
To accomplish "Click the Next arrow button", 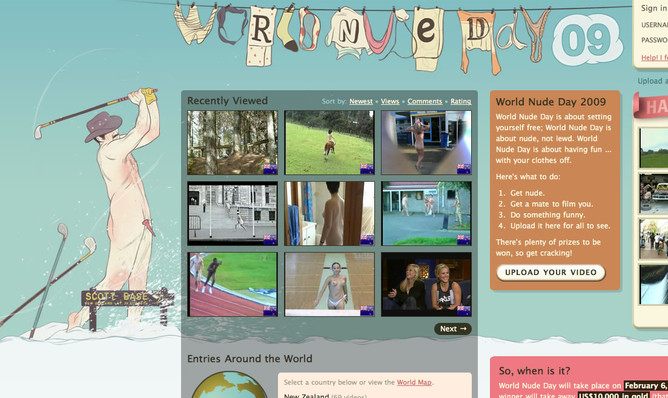I will (453, 329).
